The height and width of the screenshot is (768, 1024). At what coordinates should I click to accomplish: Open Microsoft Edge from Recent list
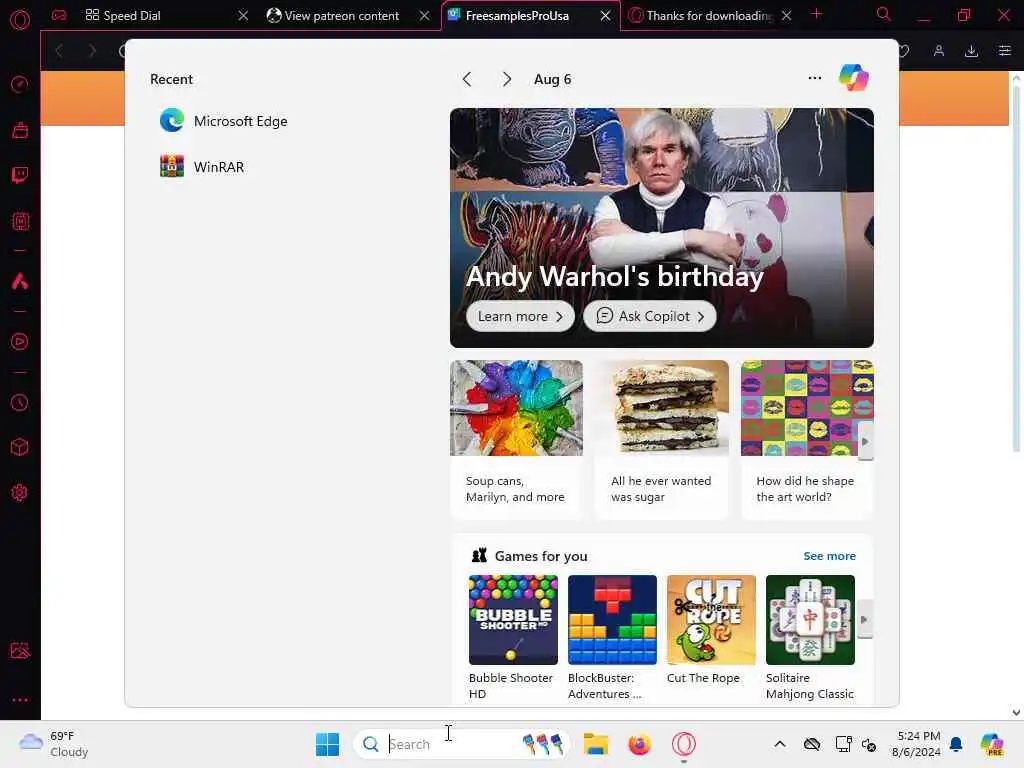click(x=223, y=121)
